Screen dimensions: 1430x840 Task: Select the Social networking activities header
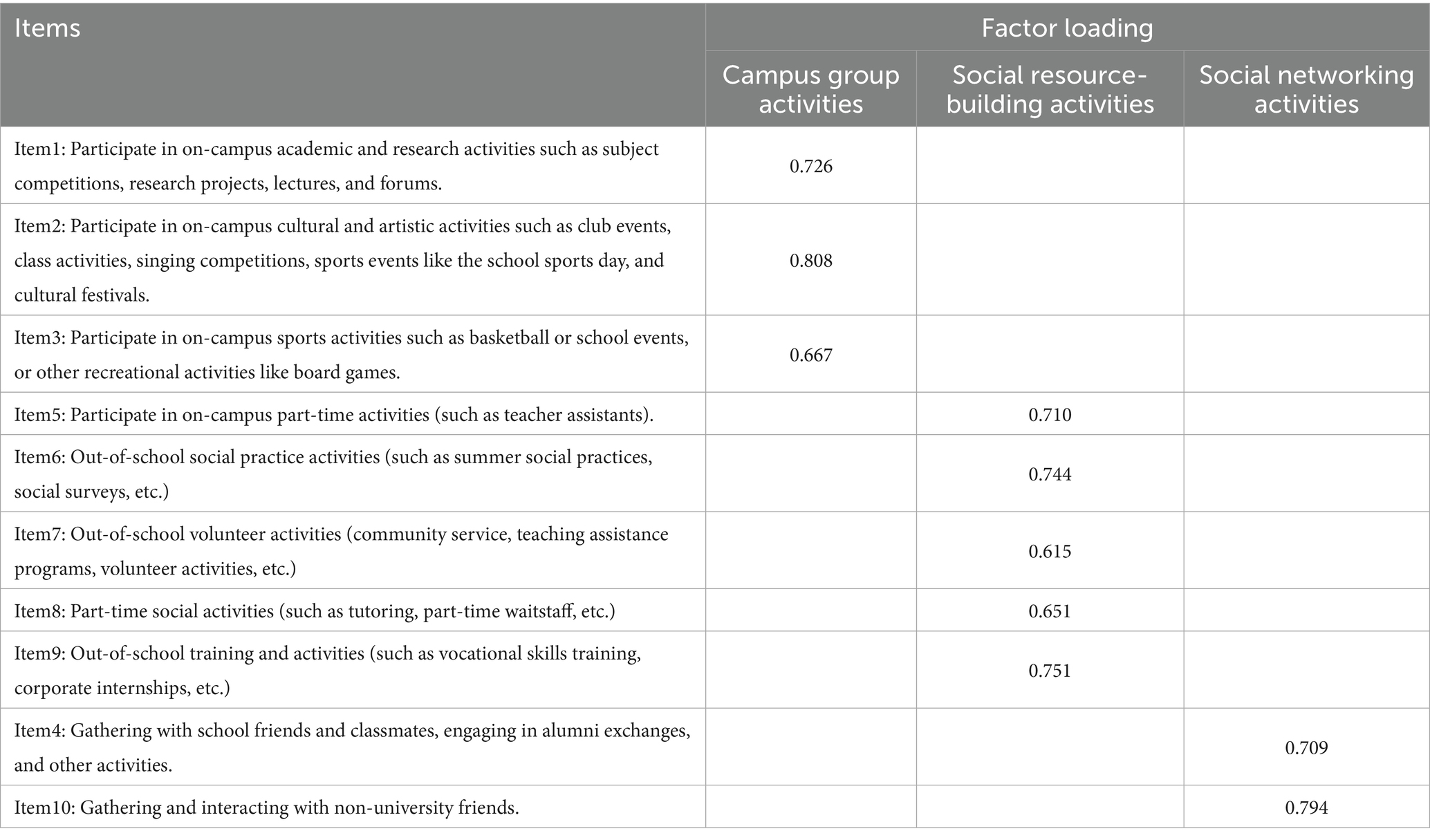pos(1306,89)
